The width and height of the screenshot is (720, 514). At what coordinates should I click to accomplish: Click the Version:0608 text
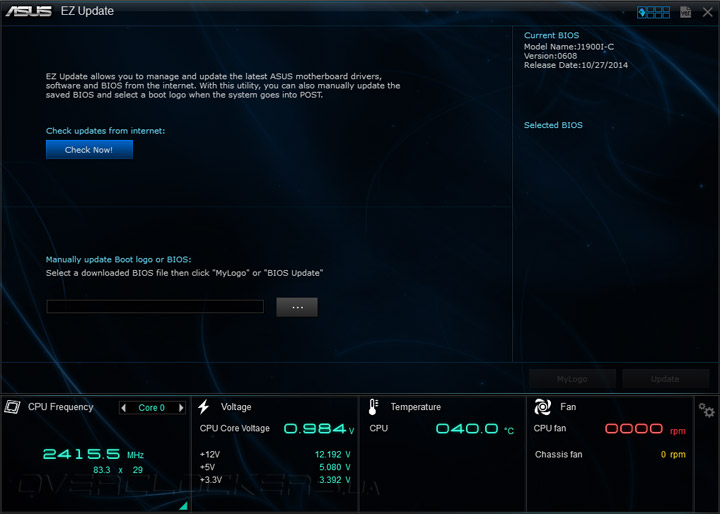click(551, 56)
